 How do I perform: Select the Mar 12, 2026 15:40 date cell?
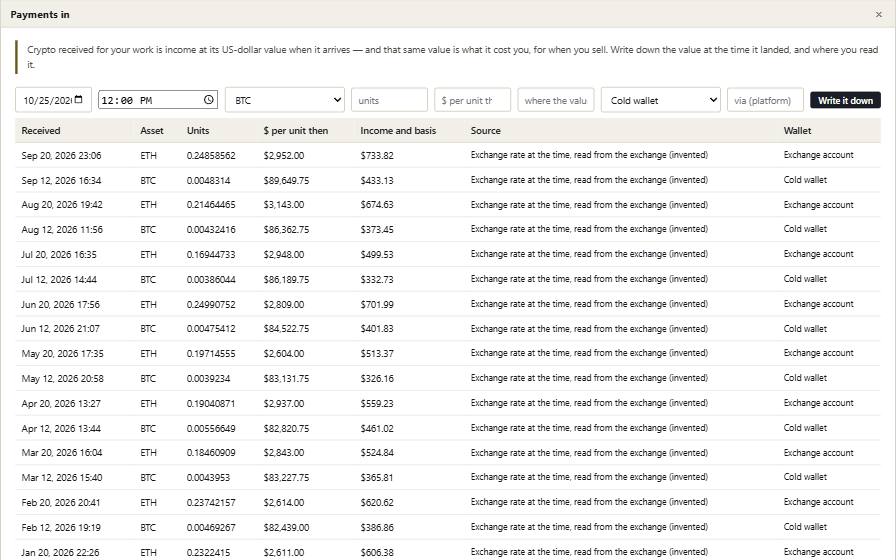[x=62, y=477]
